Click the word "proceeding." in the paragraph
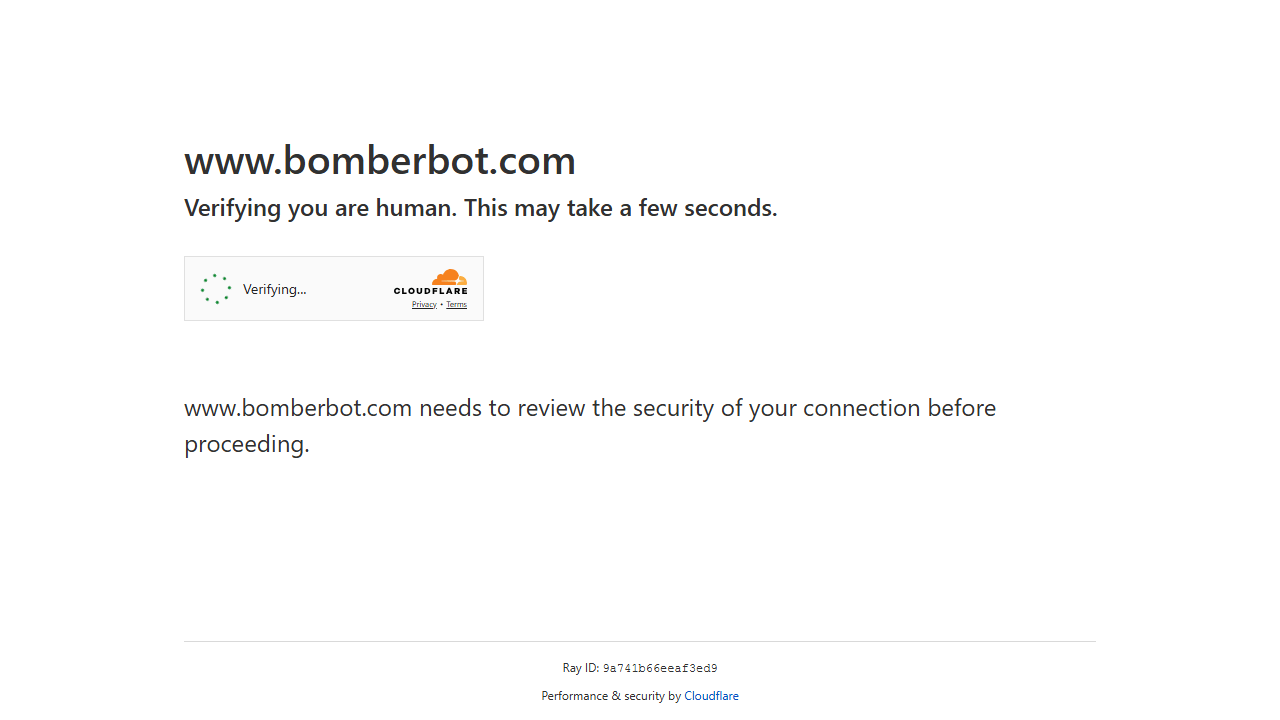Screen dimensions: 1280x720 247,445
